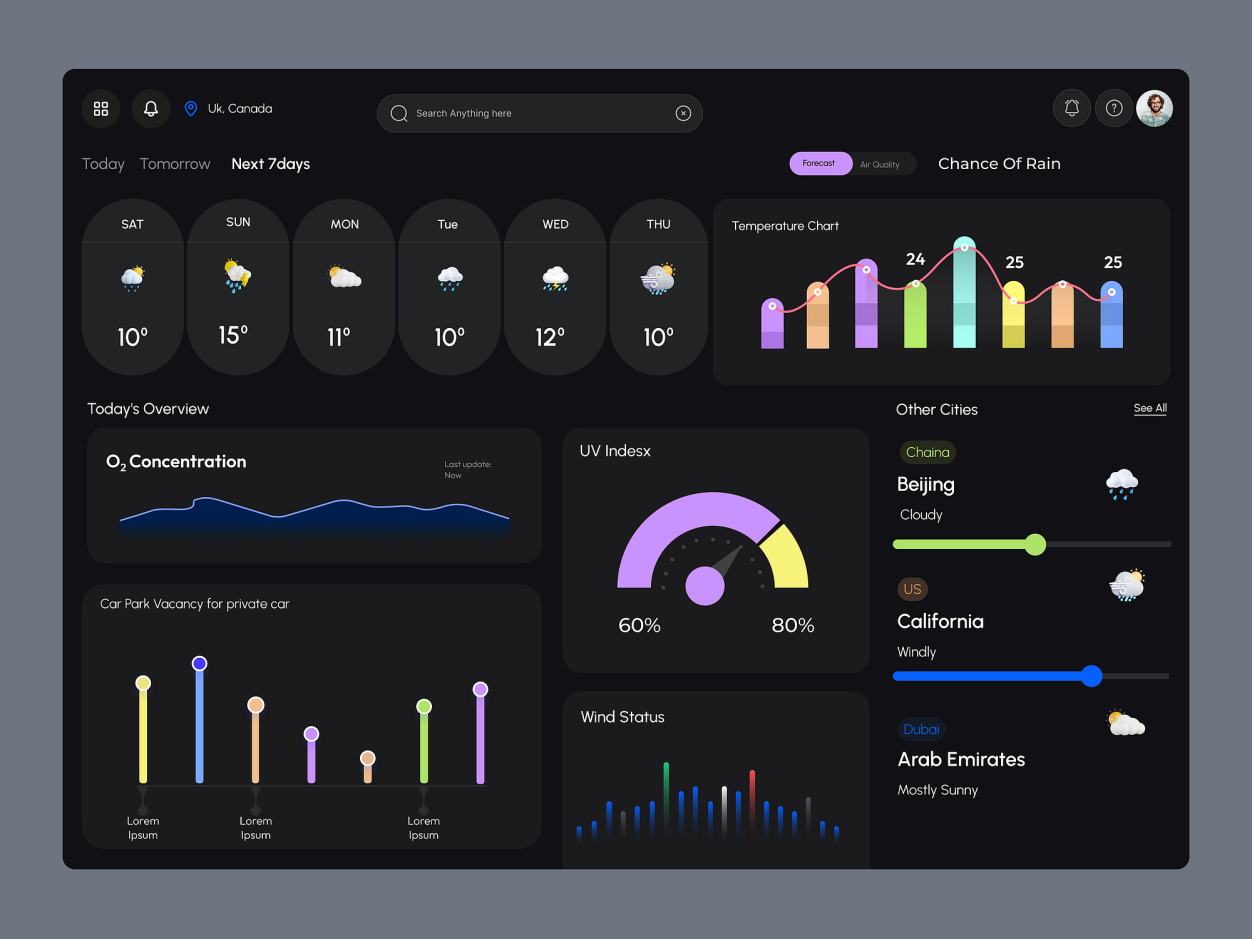Click the green Beijing slider handle

[x=1035, y=544]
